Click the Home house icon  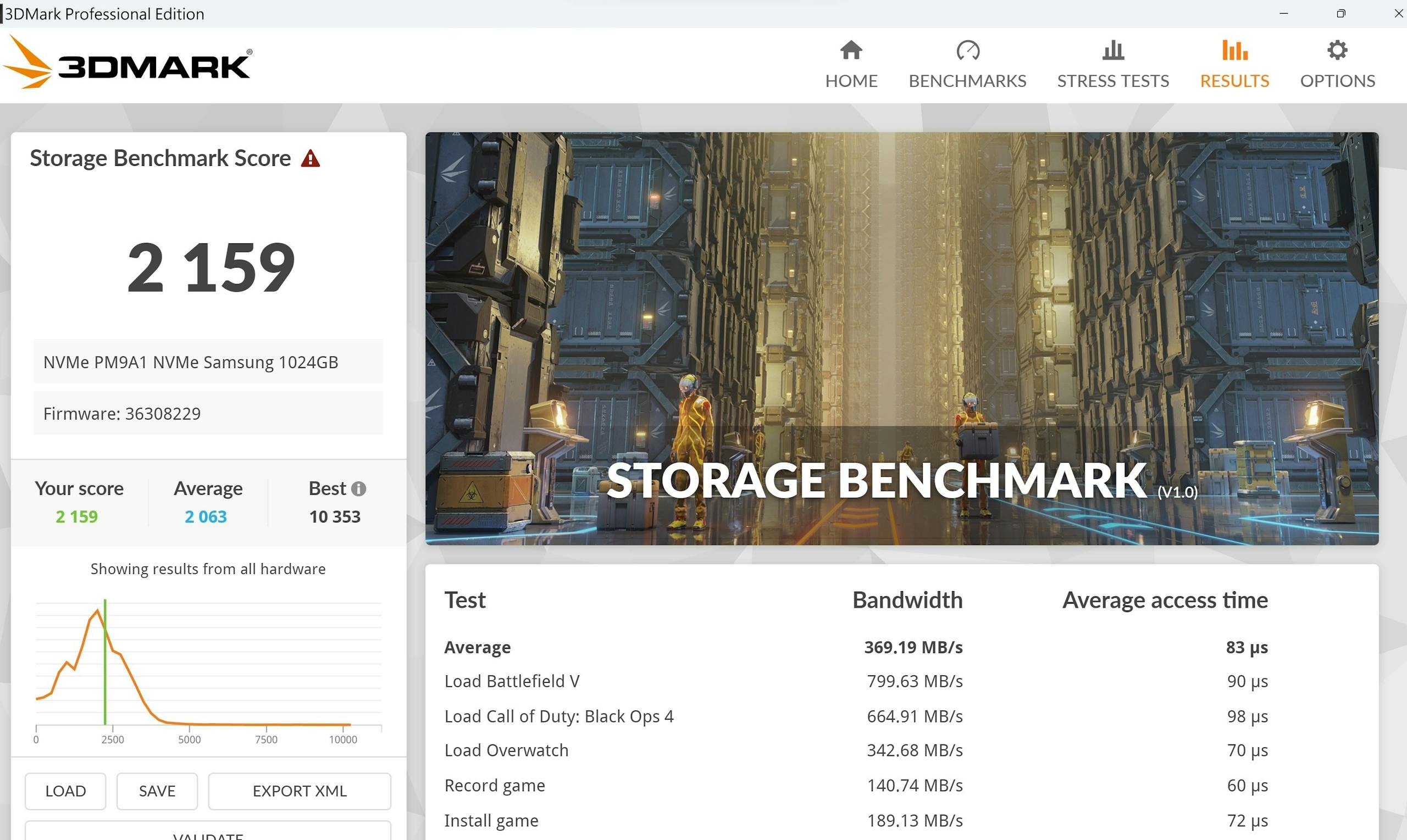point(851,51)
